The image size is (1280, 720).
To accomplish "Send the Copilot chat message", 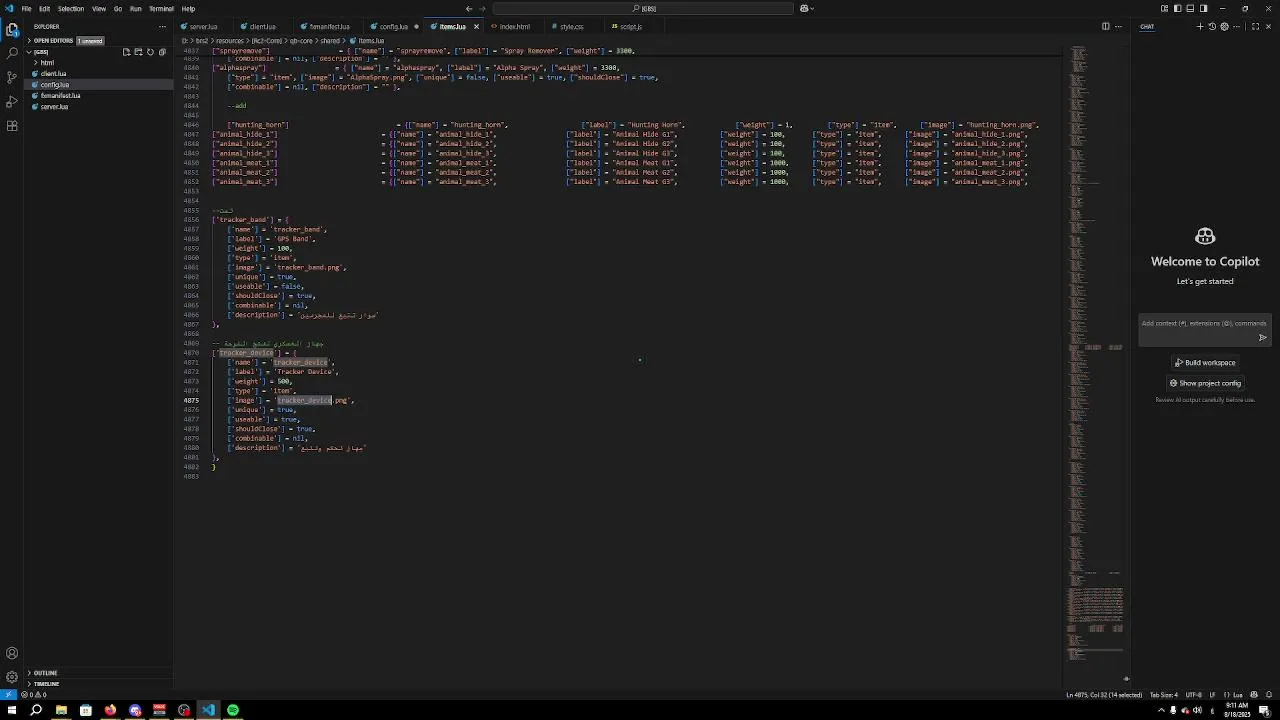I will pyautogui.click(x=1262, y=338).
